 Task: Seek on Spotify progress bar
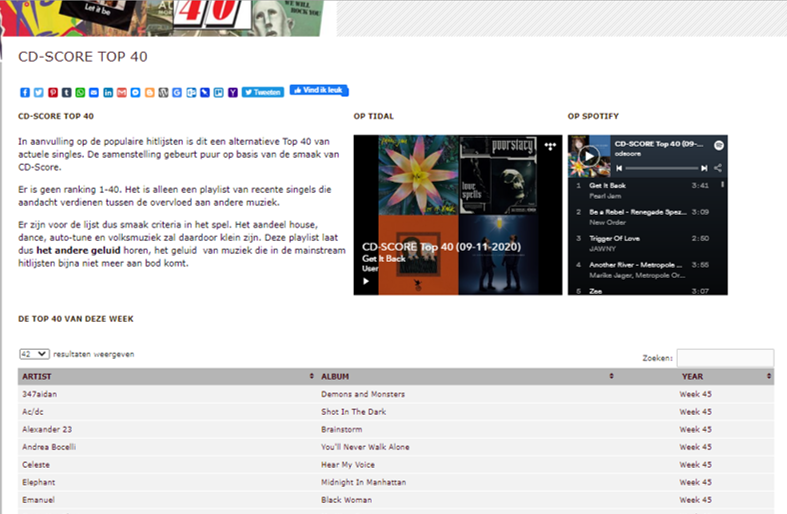(661, 168)
